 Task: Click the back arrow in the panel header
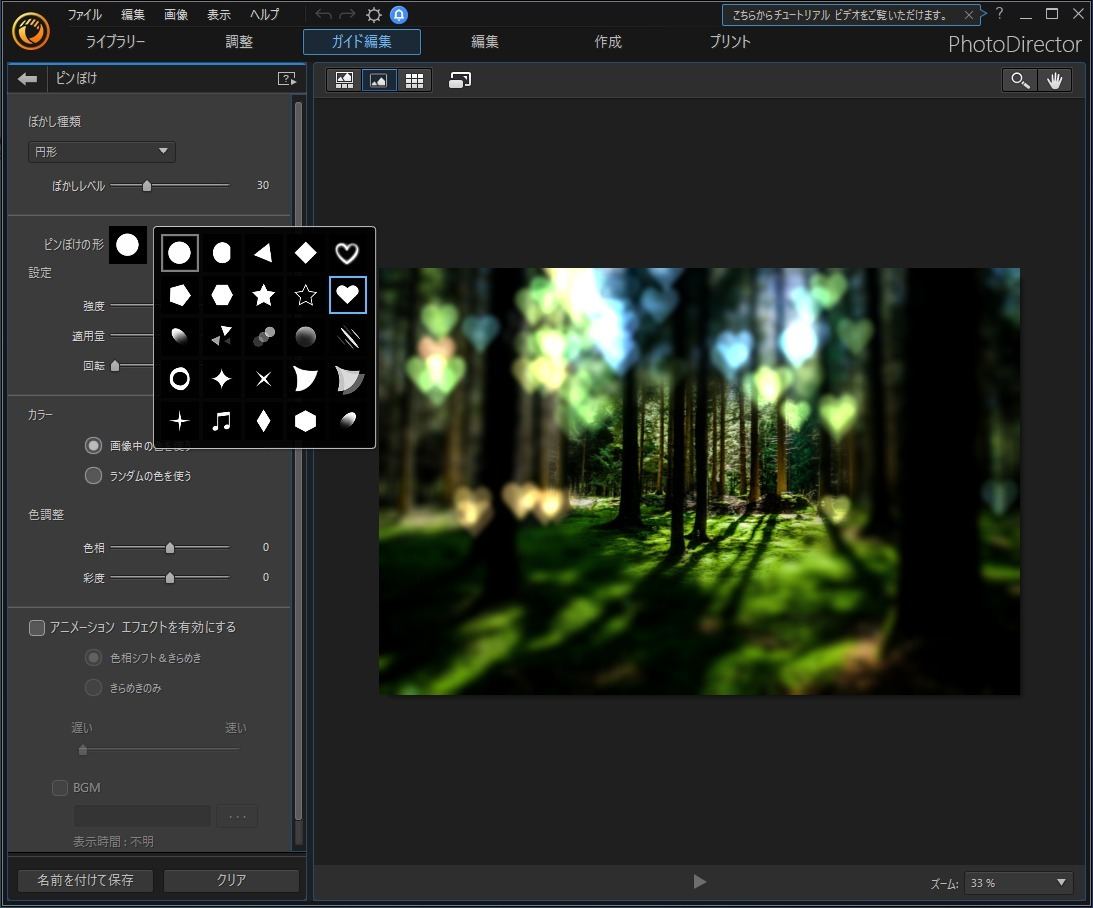point(28,79)
